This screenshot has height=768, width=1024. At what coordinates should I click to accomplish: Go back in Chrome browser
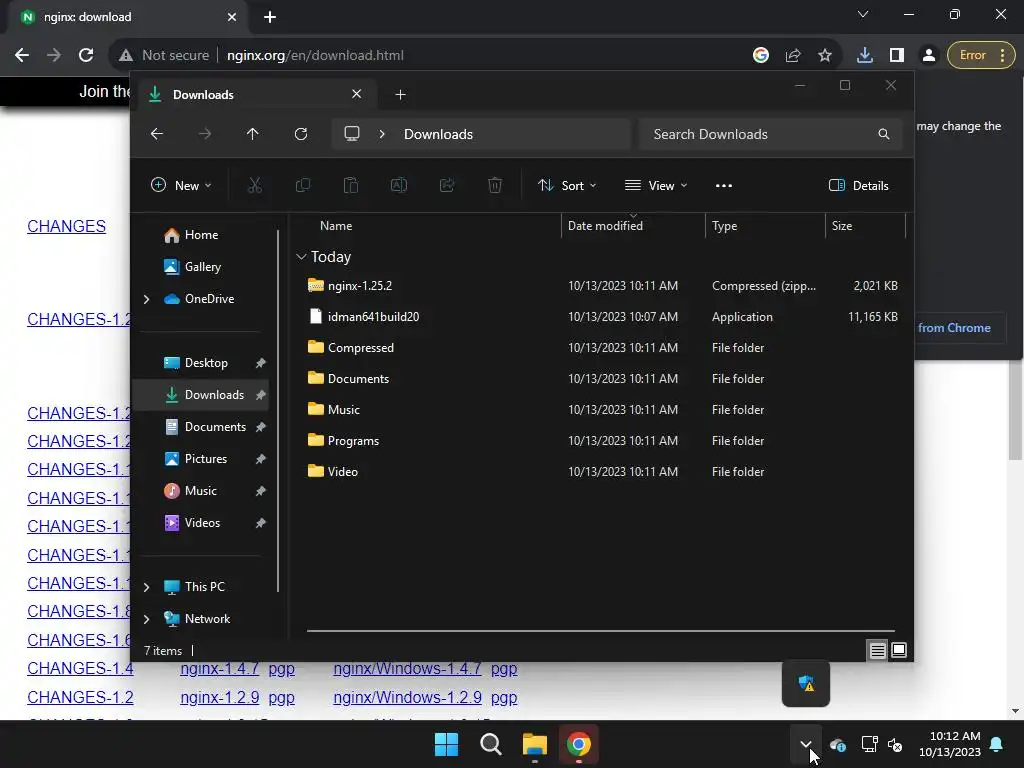22,56
